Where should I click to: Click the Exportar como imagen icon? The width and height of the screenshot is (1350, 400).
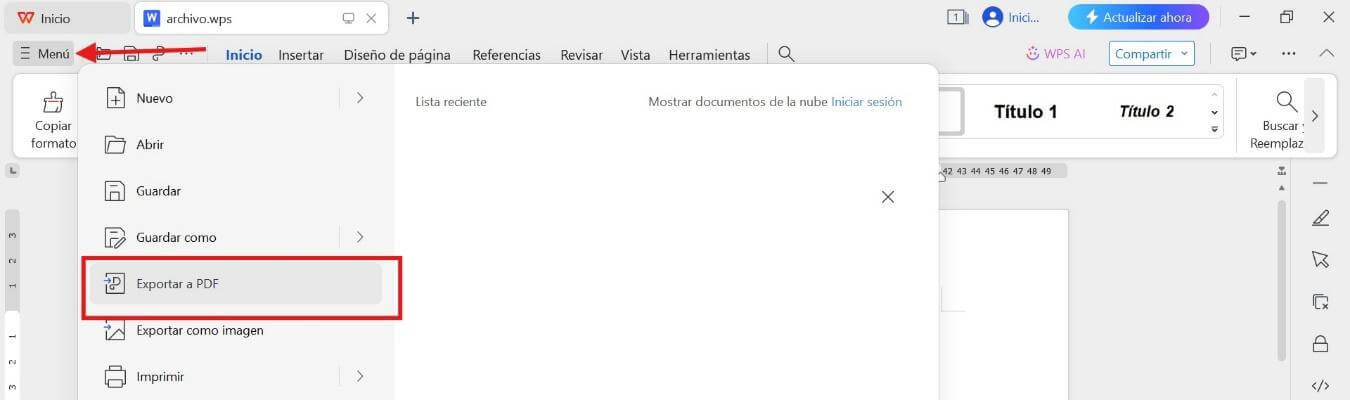point(116,330)
